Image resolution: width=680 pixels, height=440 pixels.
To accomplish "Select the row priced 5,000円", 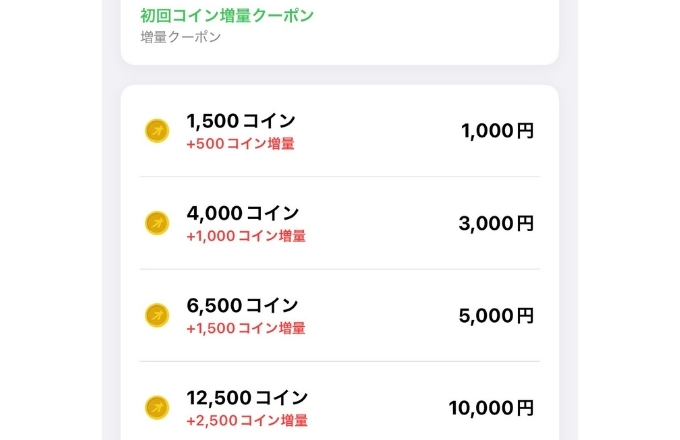I will click(340, 315).
